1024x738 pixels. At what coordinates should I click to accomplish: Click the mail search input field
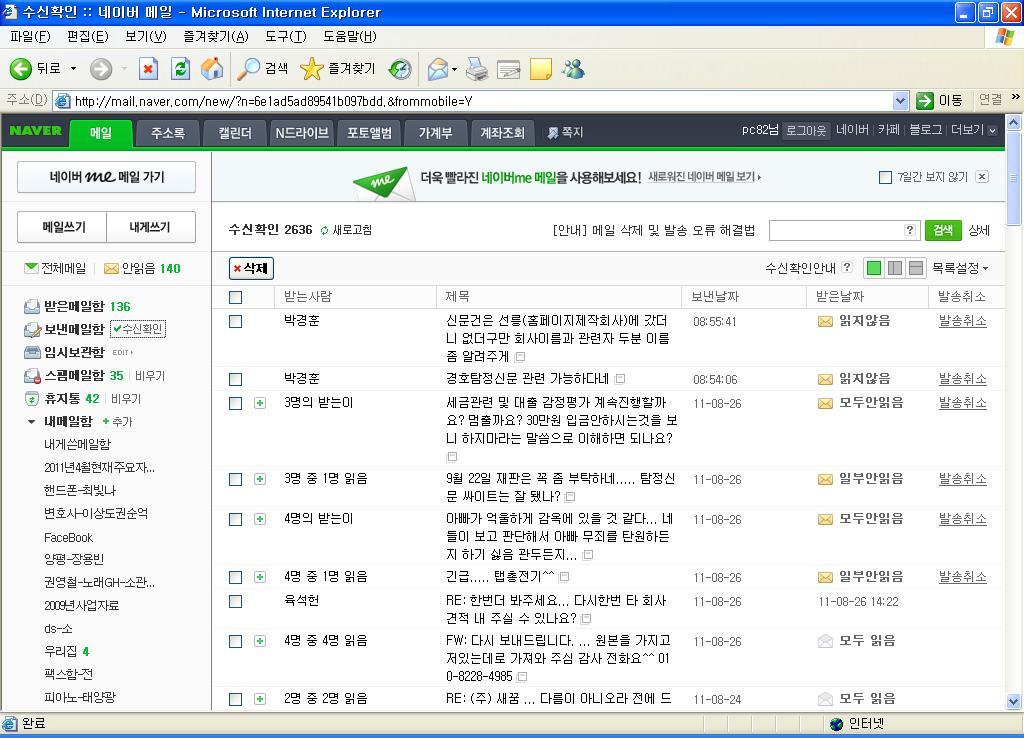tap(845, 230)
